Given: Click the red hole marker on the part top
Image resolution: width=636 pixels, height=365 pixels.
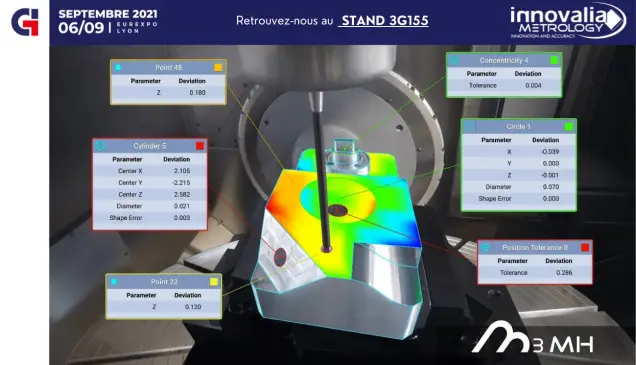Looking at the screenshot, I should click(x=337, y=210).
